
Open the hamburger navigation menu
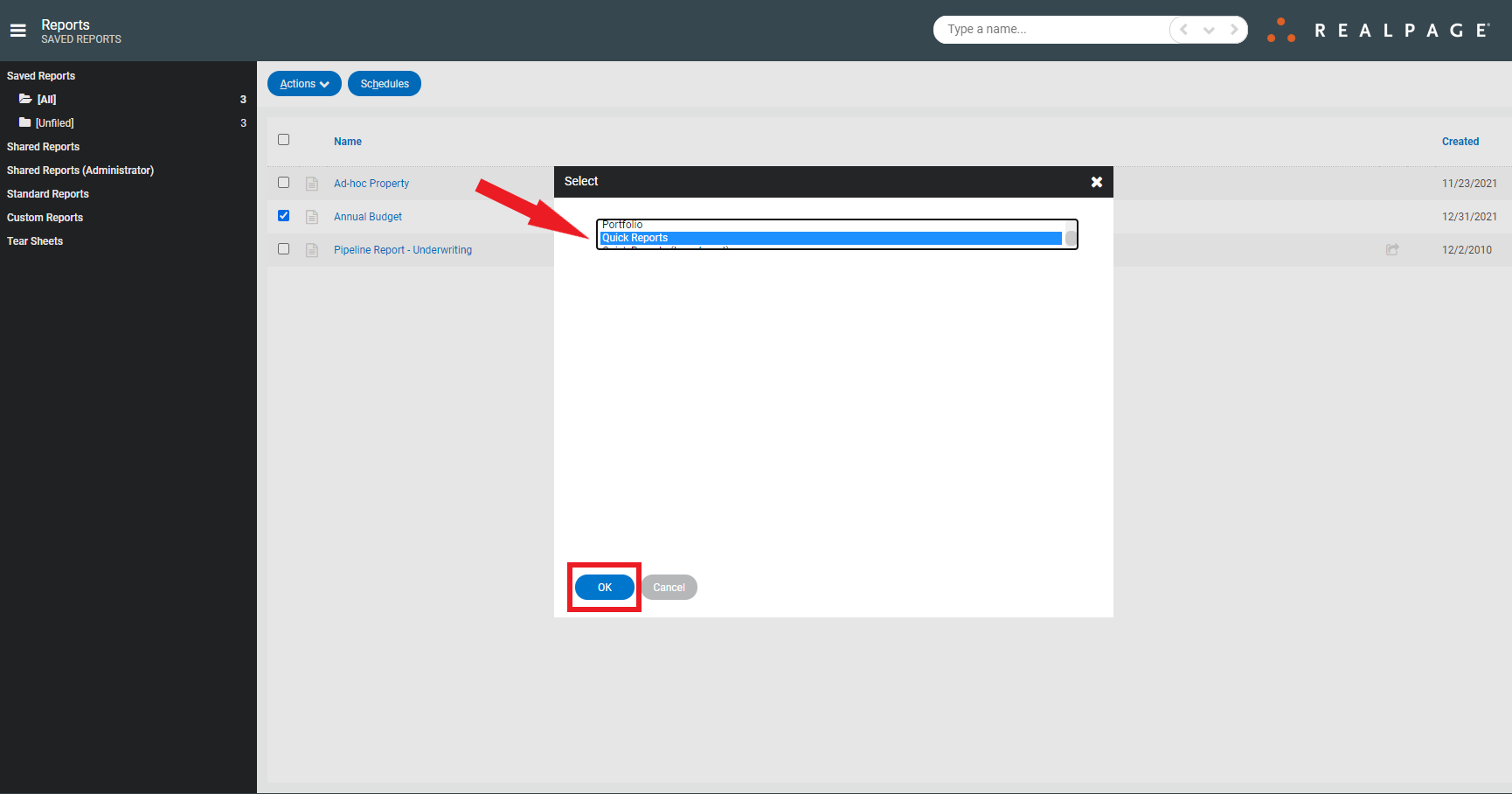[17, 31]
